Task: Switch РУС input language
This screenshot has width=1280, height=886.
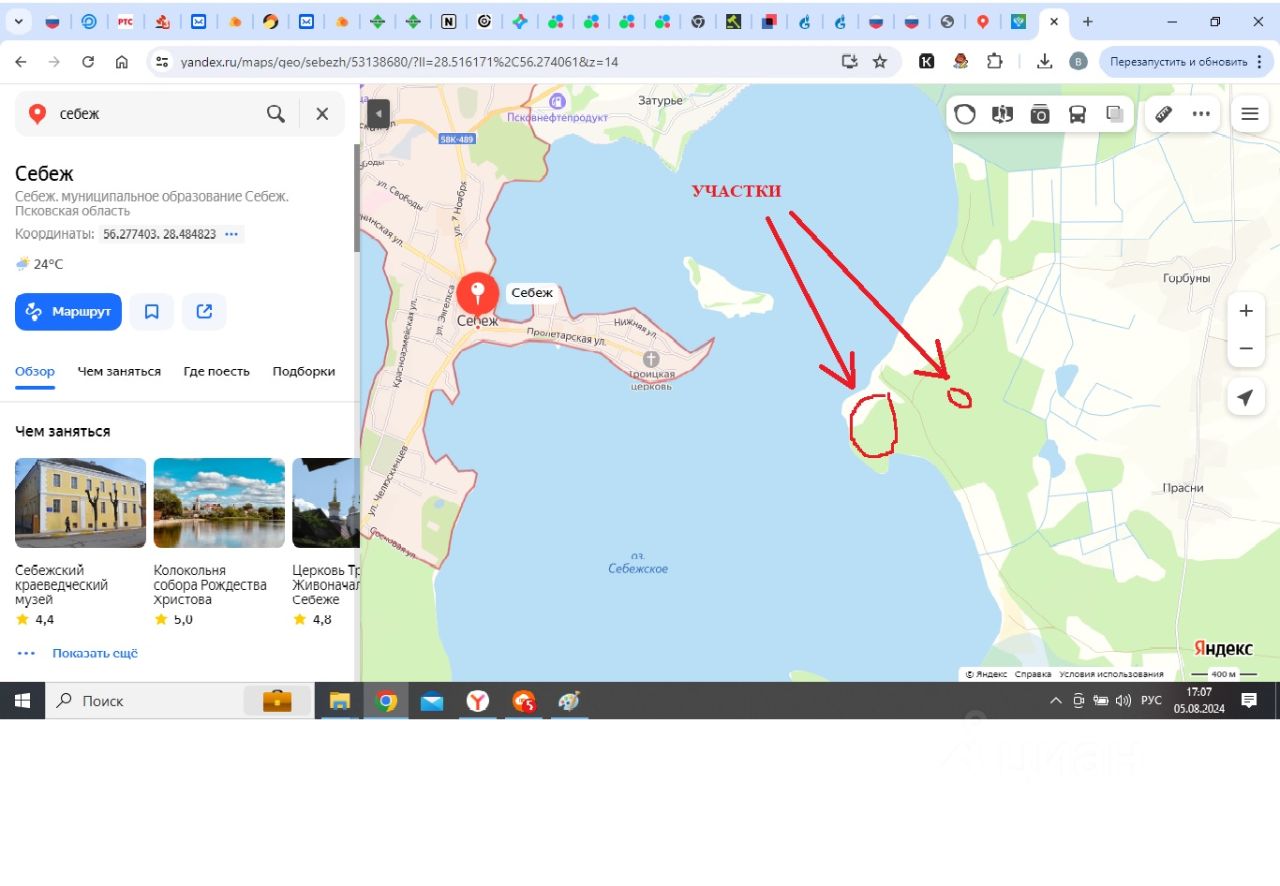Action: (1152, 701)
